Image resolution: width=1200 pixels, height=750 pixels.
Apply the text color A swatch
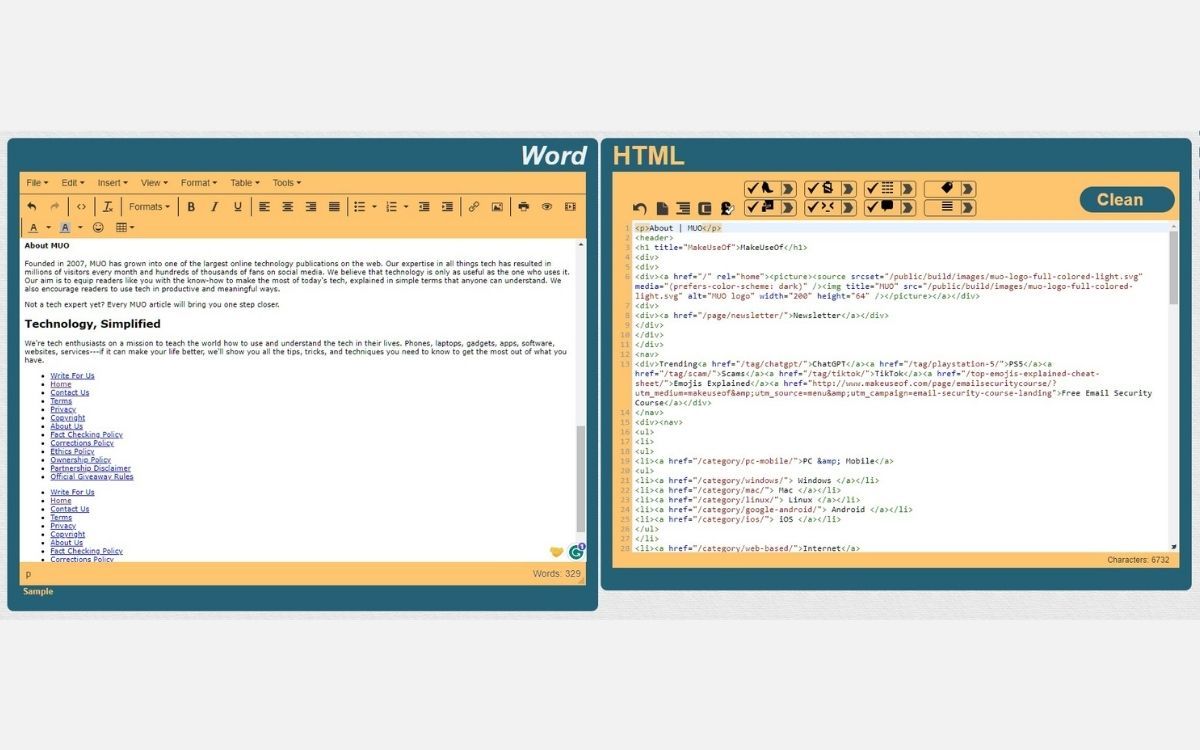click(x=33, y=228)
